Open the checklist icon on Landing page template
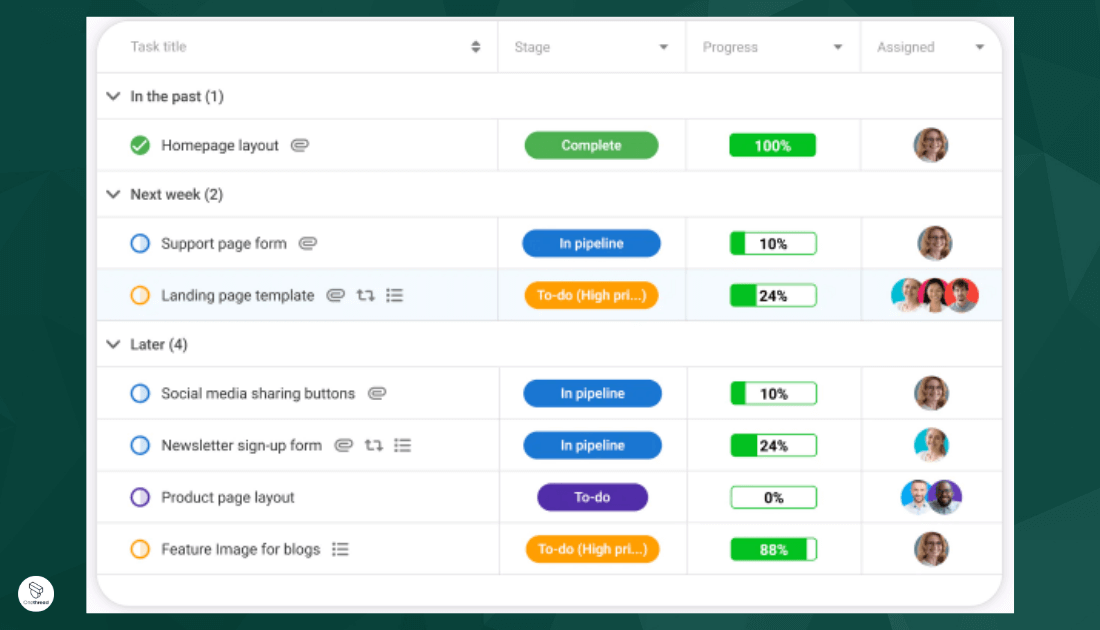The image size is (1100, 630). (x=394, y=295)
